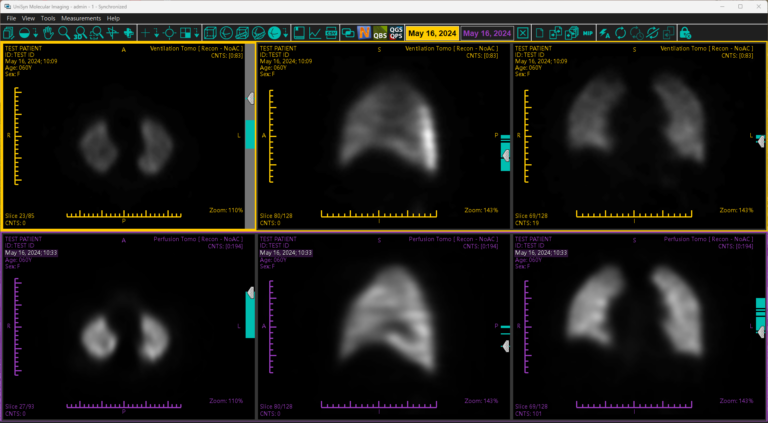Click the overlapping screens icon

(348, 33)
